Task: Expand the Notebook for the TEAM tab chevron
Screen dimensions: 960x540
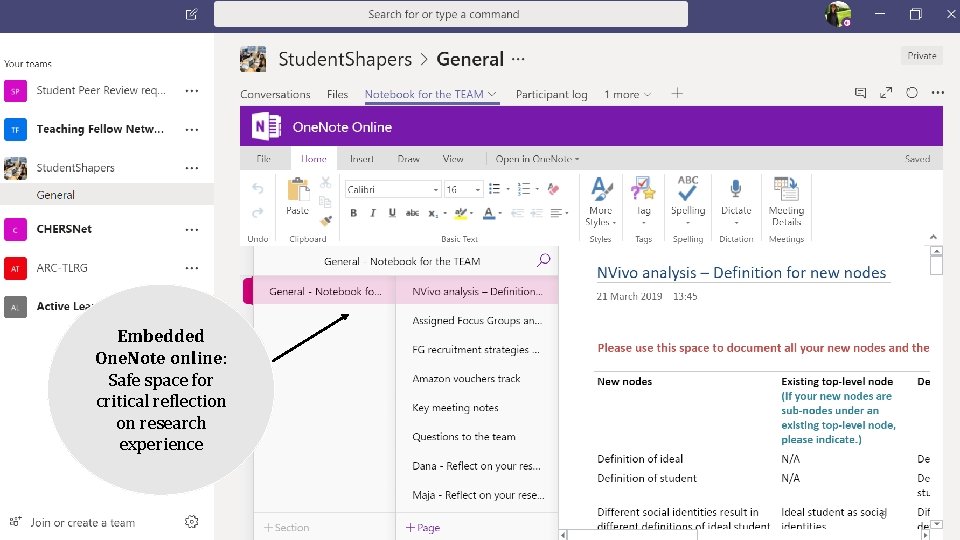Action: 492,94
